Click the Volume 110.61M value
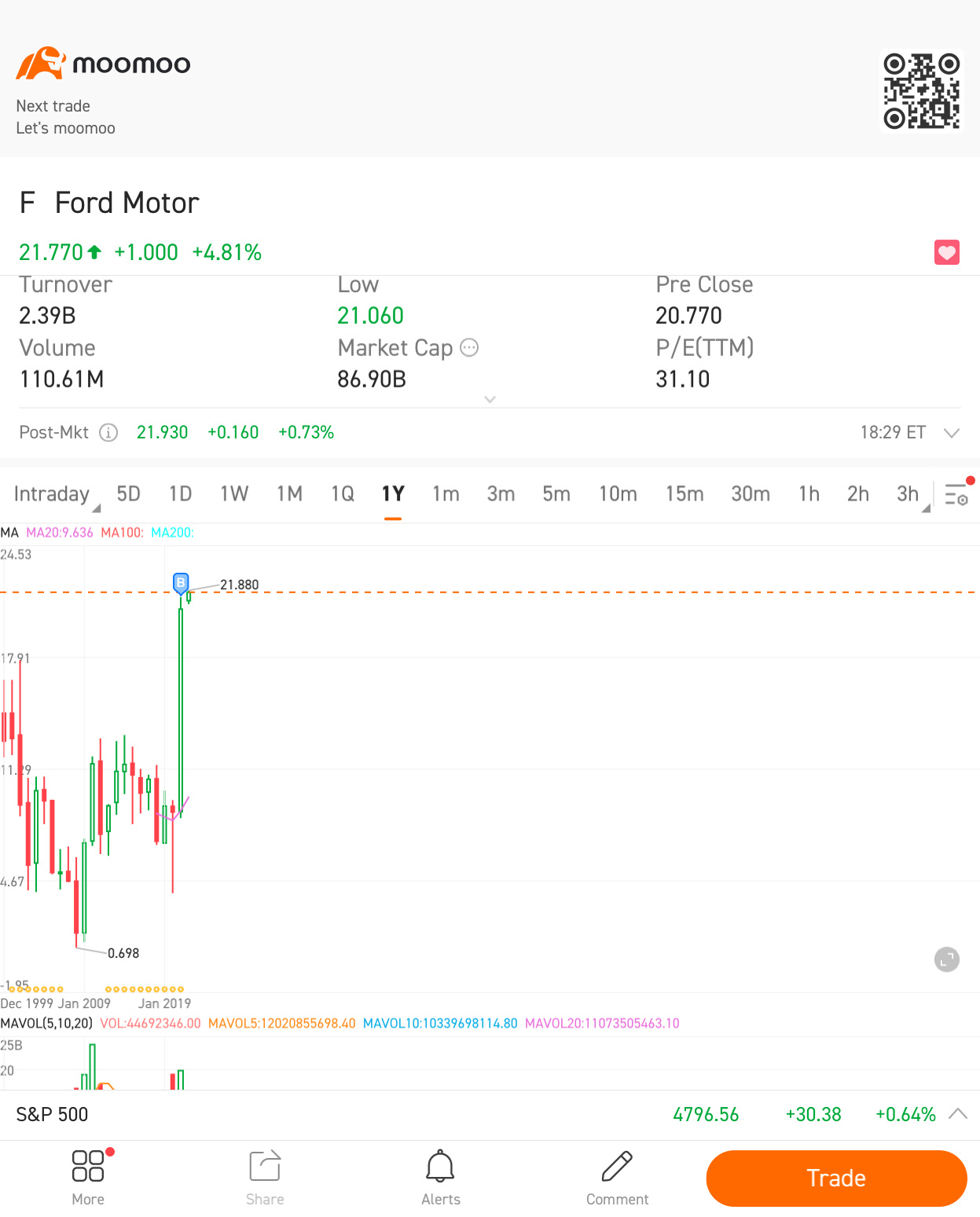This screenshot has width=980, height=1217. coord(61,379)
